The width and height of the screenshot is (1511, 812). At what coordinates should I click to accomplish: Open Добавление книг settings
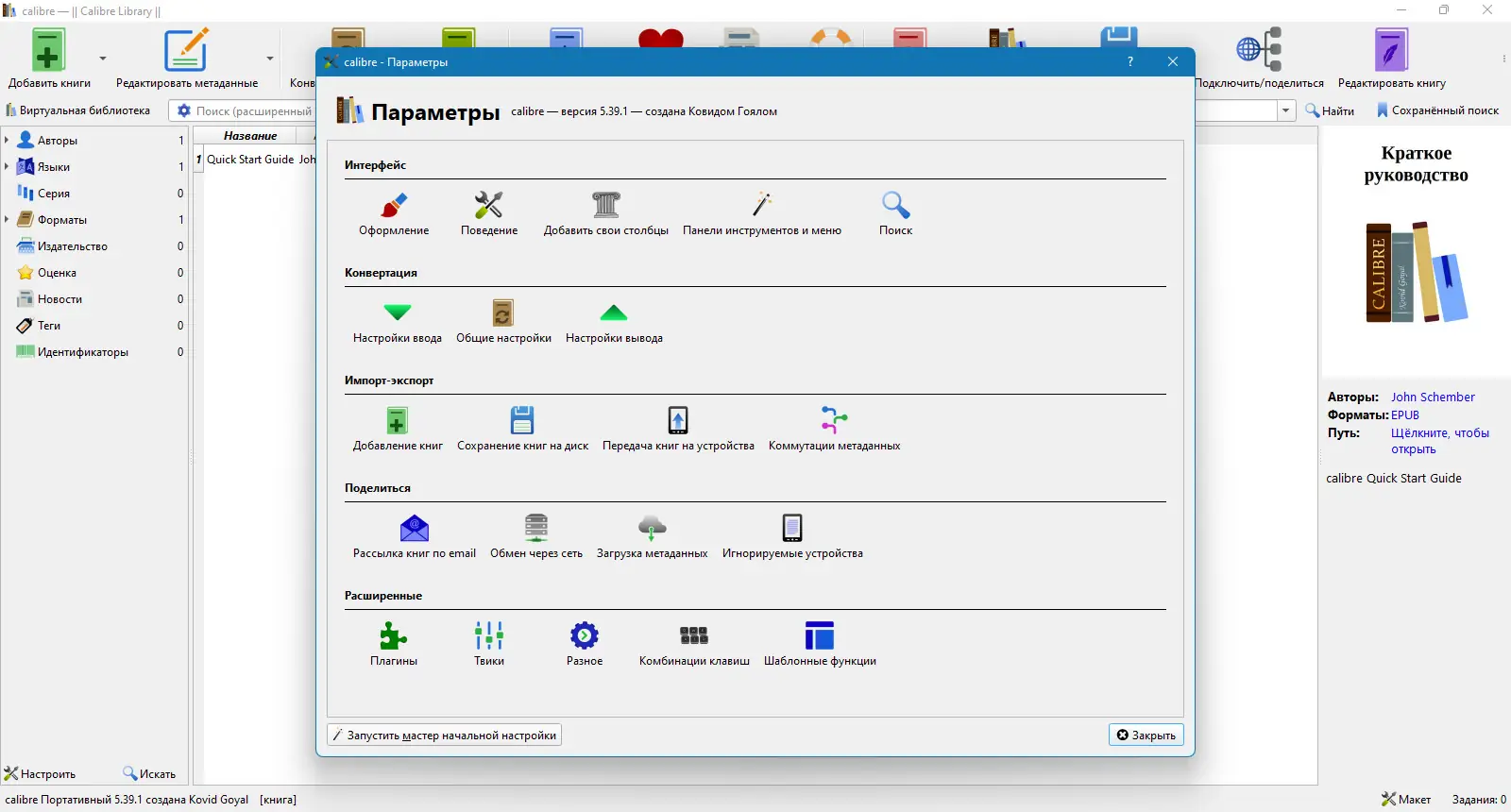coord(398,429)
